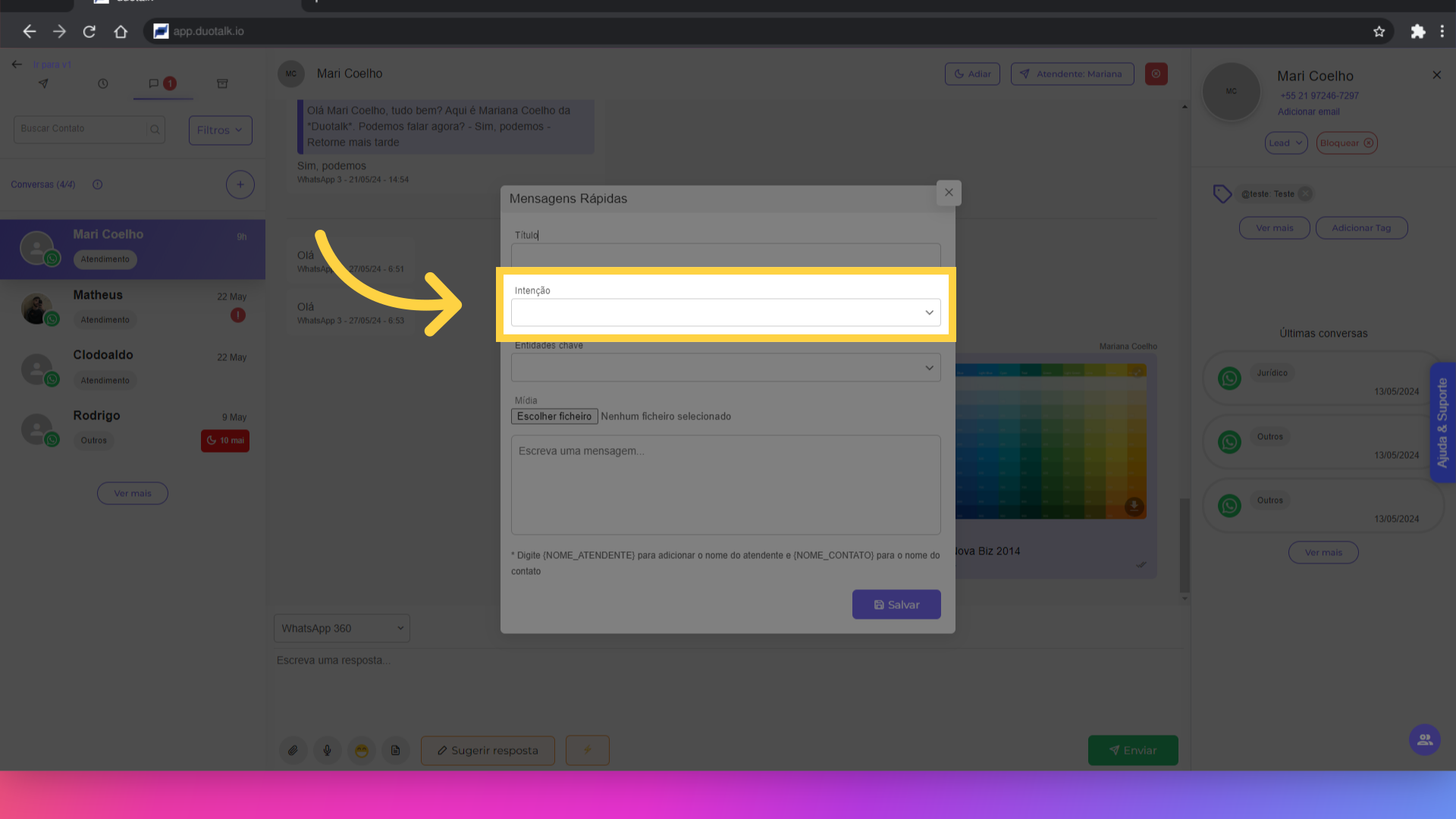
Task: Click the clock history tab icon
Action: (x=103, y=83)
